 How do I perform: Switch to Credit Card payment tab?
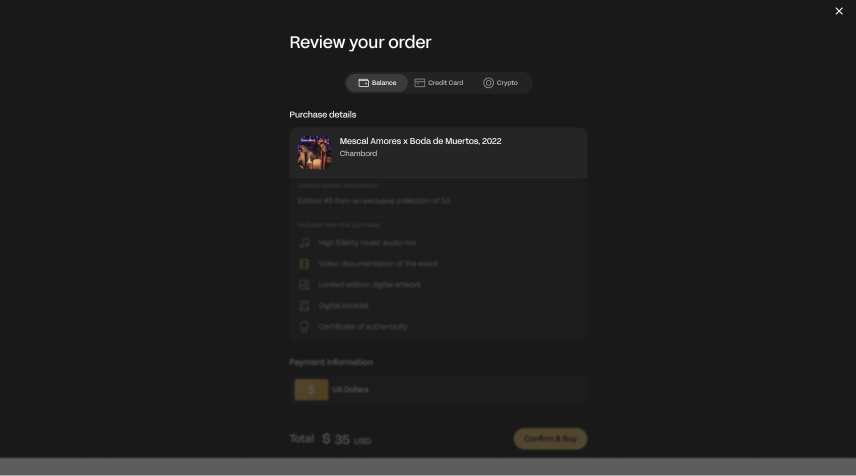point(438,83)
